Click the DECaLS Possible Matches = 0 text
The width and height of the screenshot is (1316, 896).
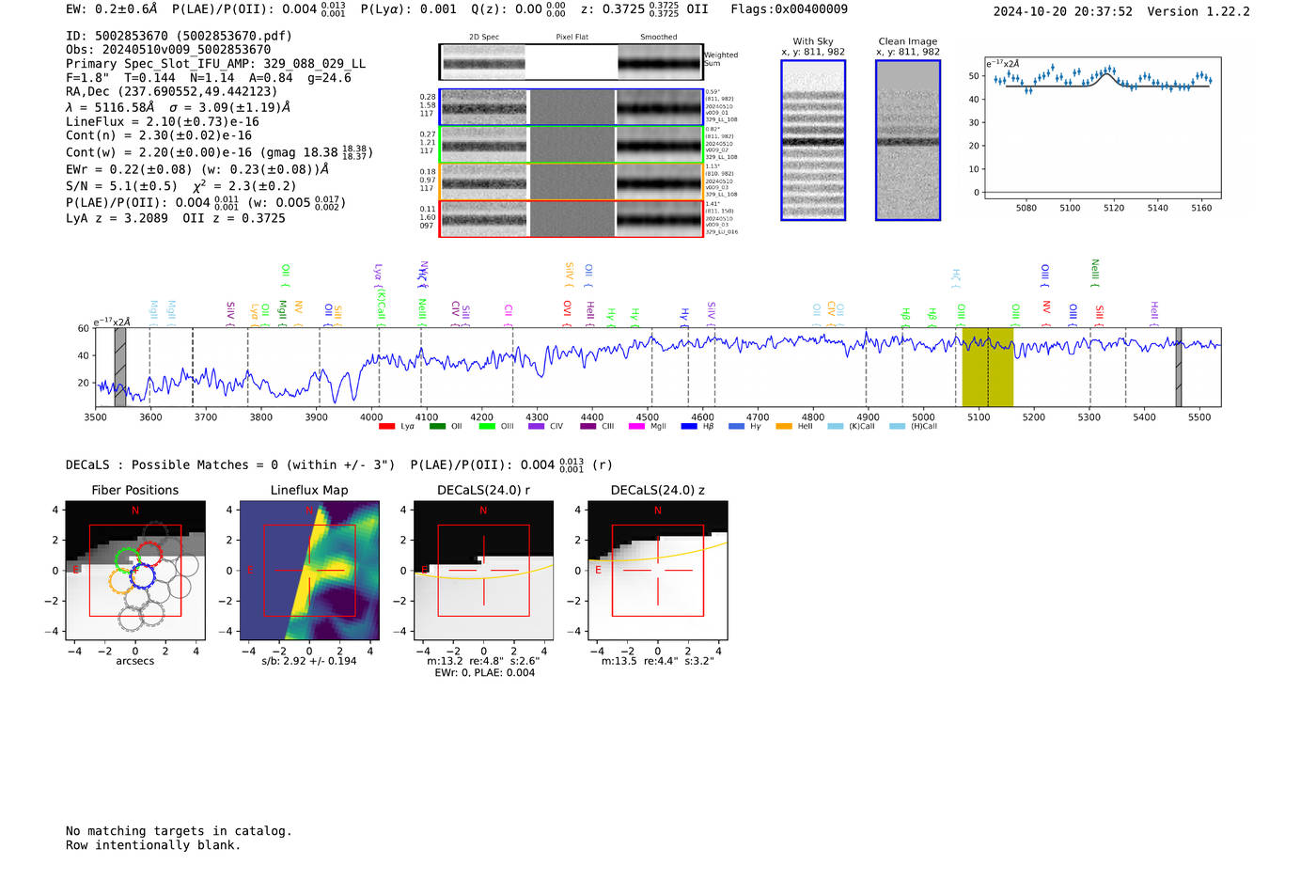[x=230, y=464]
